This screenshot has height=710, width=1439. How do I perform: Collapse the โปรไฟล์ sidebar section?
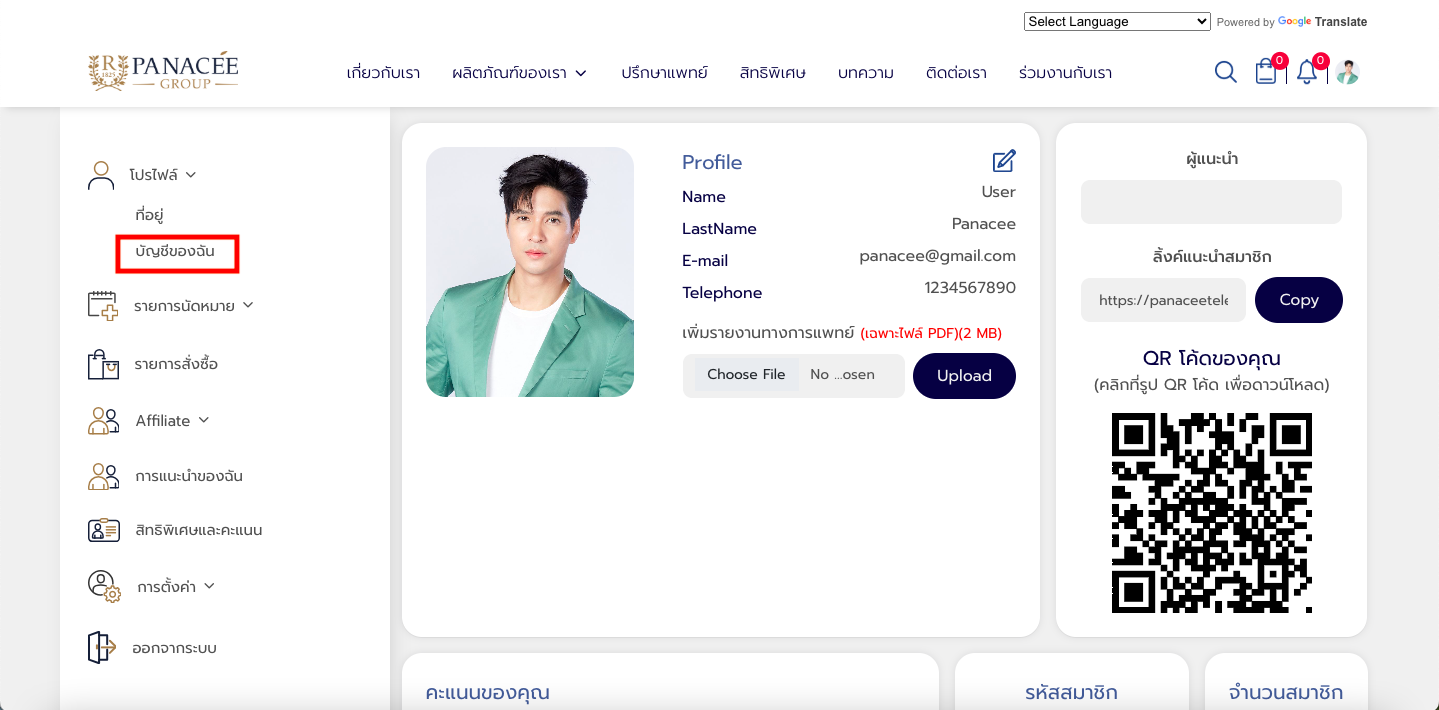pyautogui.click(x=162, y=174)
